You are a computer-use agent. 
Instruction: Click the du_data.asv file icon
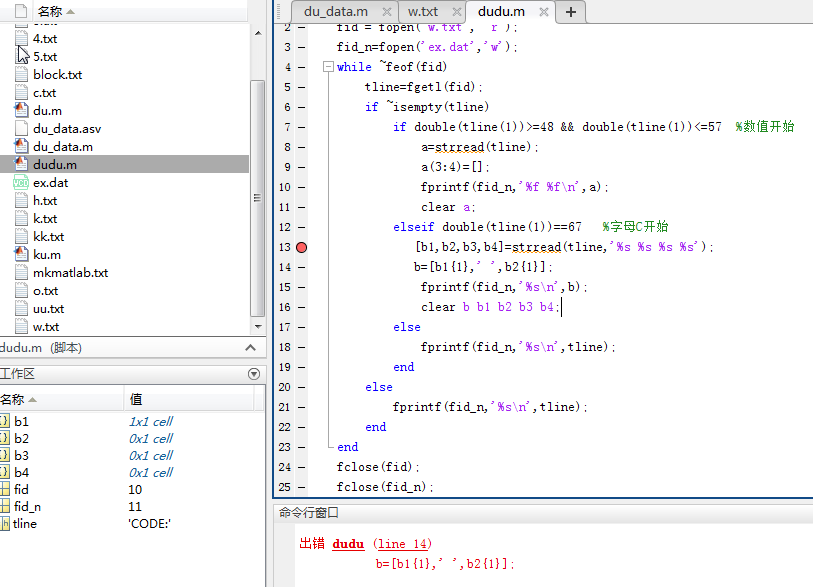click(21, 129)
